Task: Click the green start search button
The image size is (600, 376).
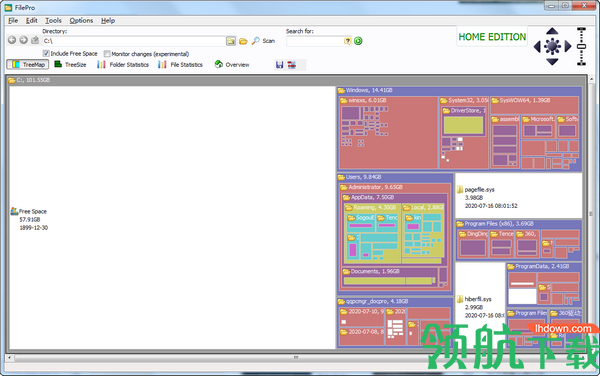Action: [x=358, y=41]
